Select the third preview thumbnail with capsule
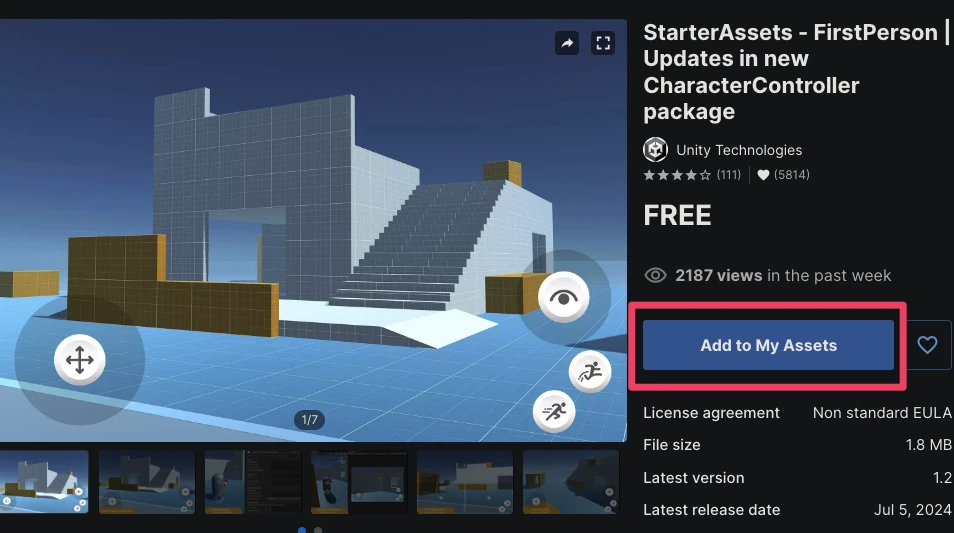Screen dimensions: 954x533 pyautogui.click(x=252, y=482)
